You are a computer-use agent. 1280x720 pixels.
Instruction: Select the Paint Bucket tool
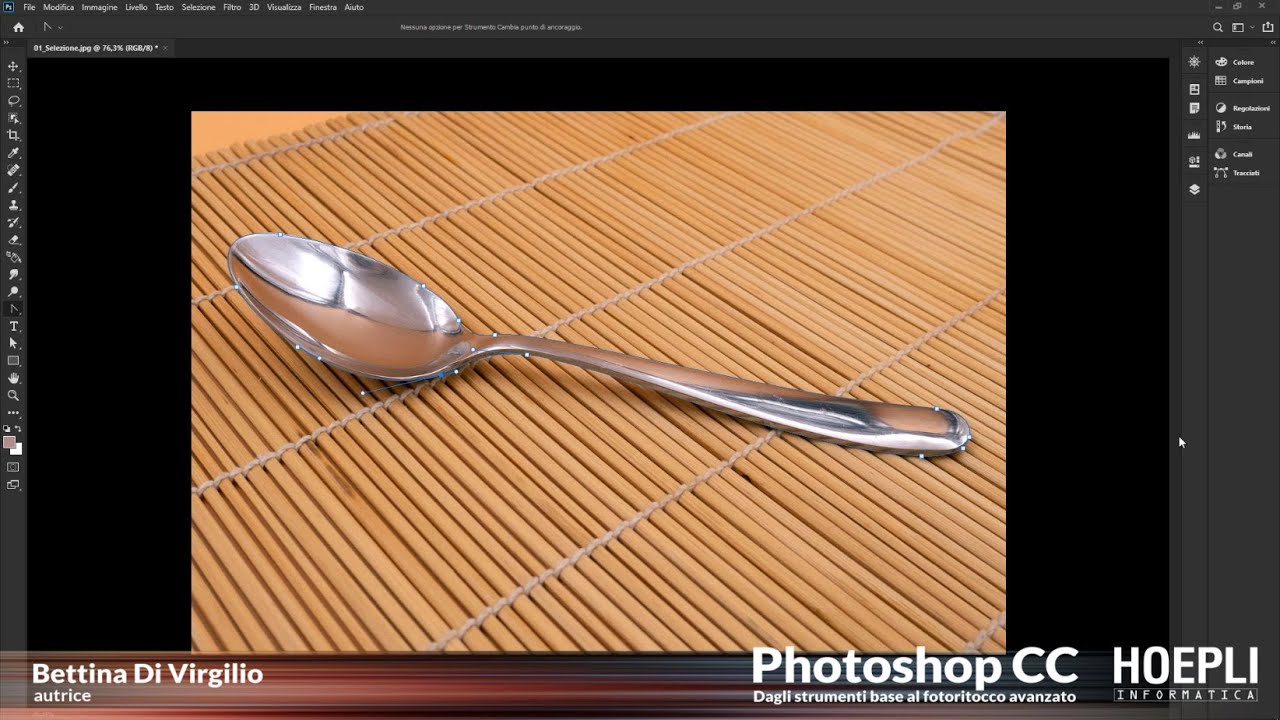(13, 257)
